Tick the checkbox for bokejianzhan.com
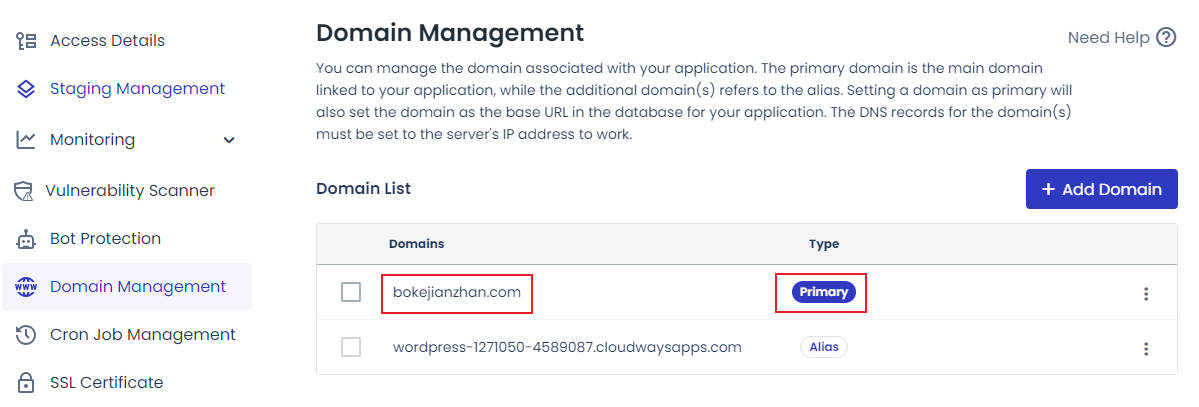1199x407 pixels. point(351,292)
